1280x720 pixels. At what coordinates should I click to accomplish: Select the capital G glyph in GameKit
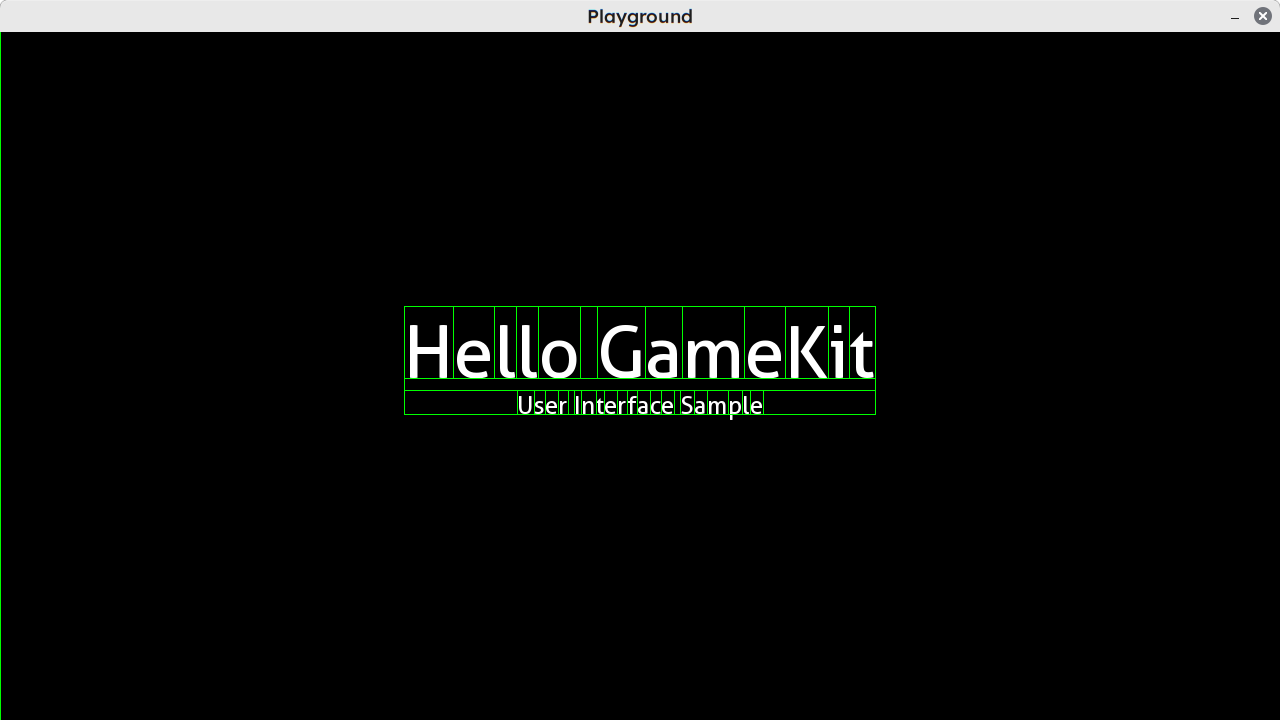622,350
